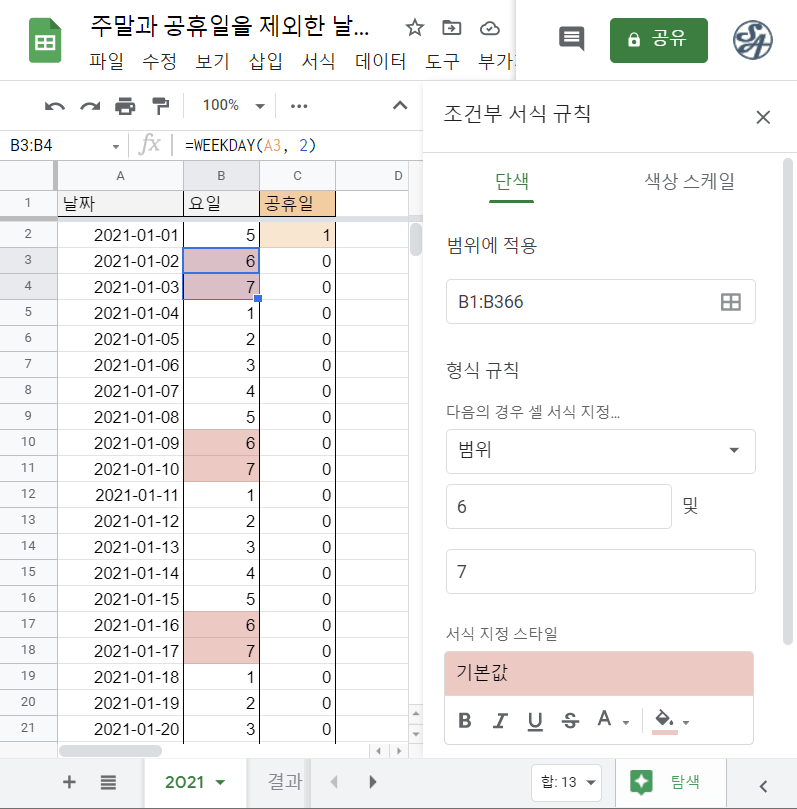The image size is (797, 809).
Task: Toggle strikethrough in formatting style
Action: (570, 720)
